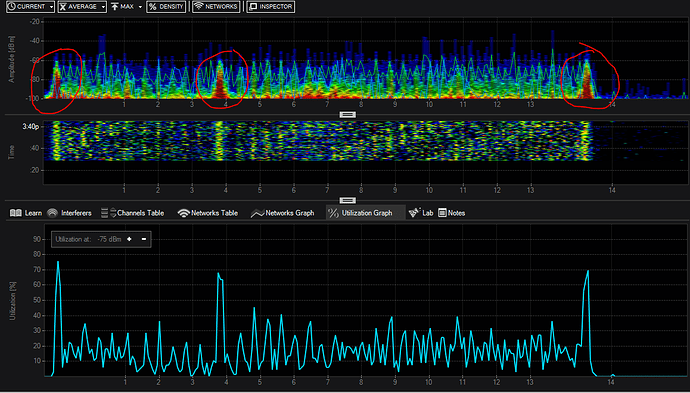Open the Interferers panel icon
The image size is (690, 393).
point(52,213)
